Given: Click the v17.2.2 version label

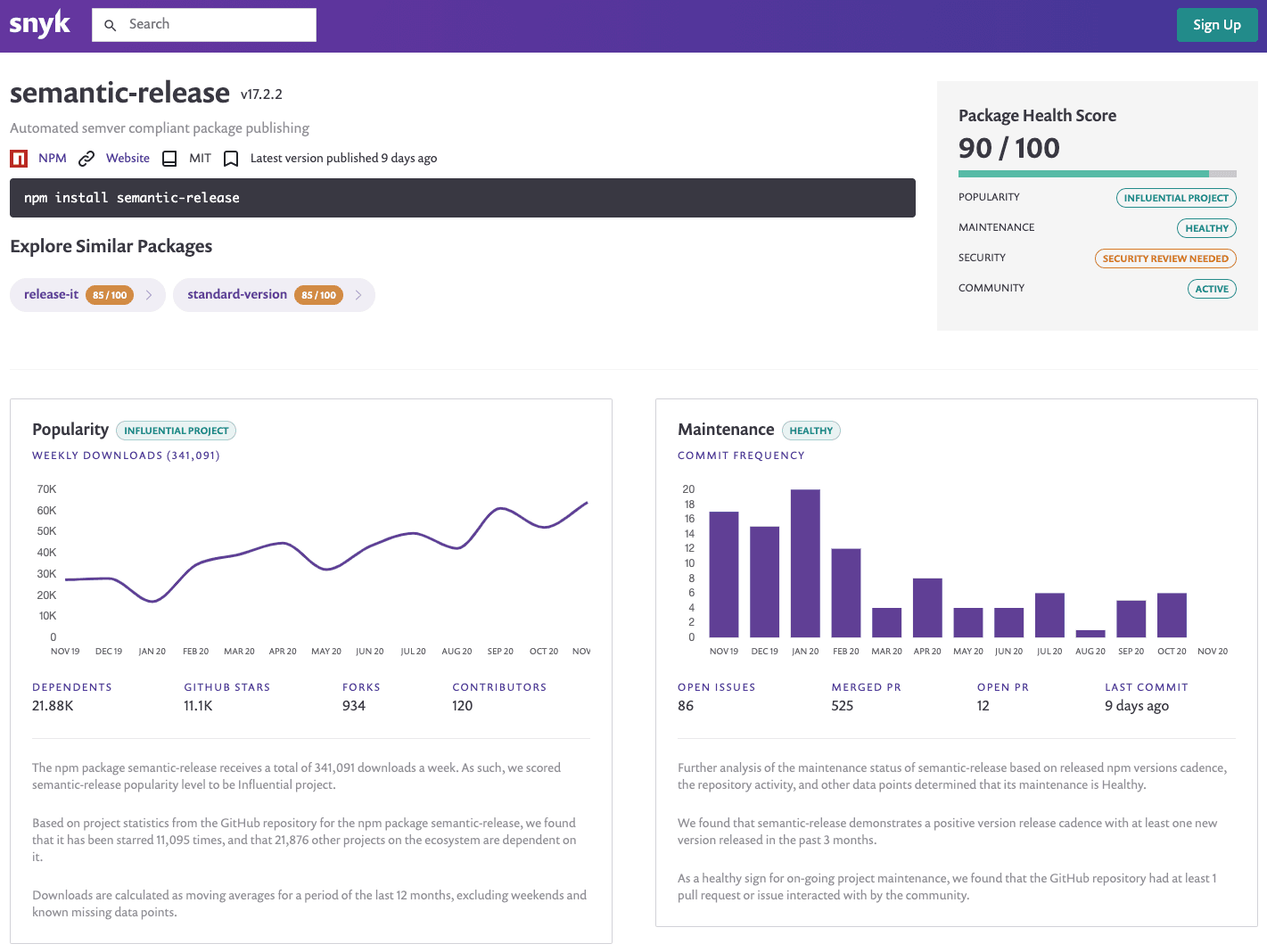Looking at the screenshot, I should 261,94.
